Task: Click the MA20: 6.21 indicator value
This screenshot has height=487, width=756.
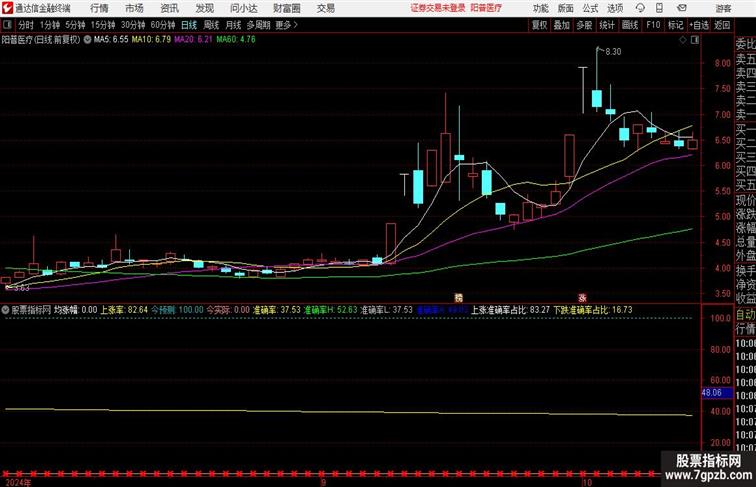Action: tap(193, 40)
